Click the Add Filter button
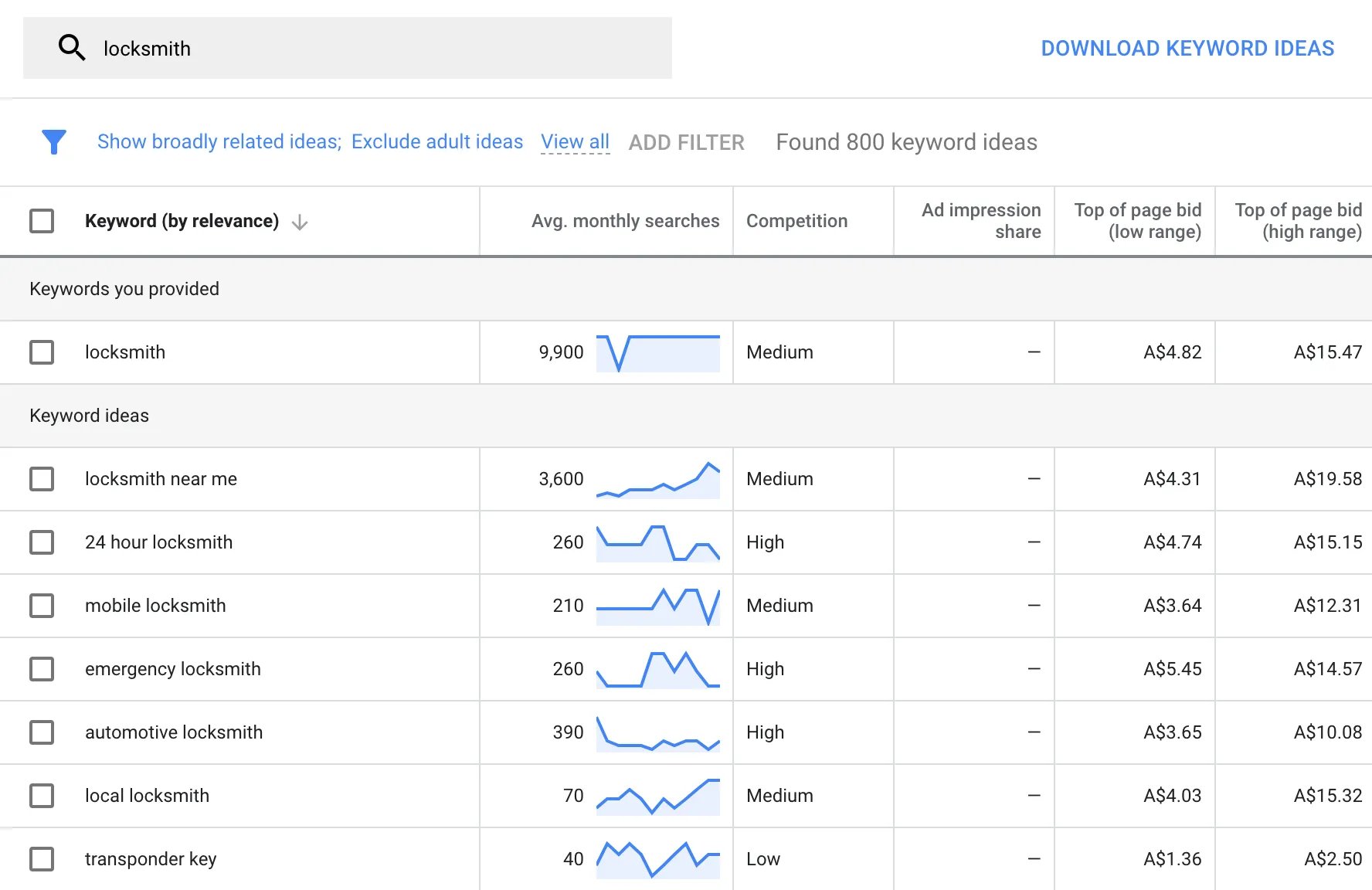Viewport: 1372px width, 890px height. coord(686,142)
